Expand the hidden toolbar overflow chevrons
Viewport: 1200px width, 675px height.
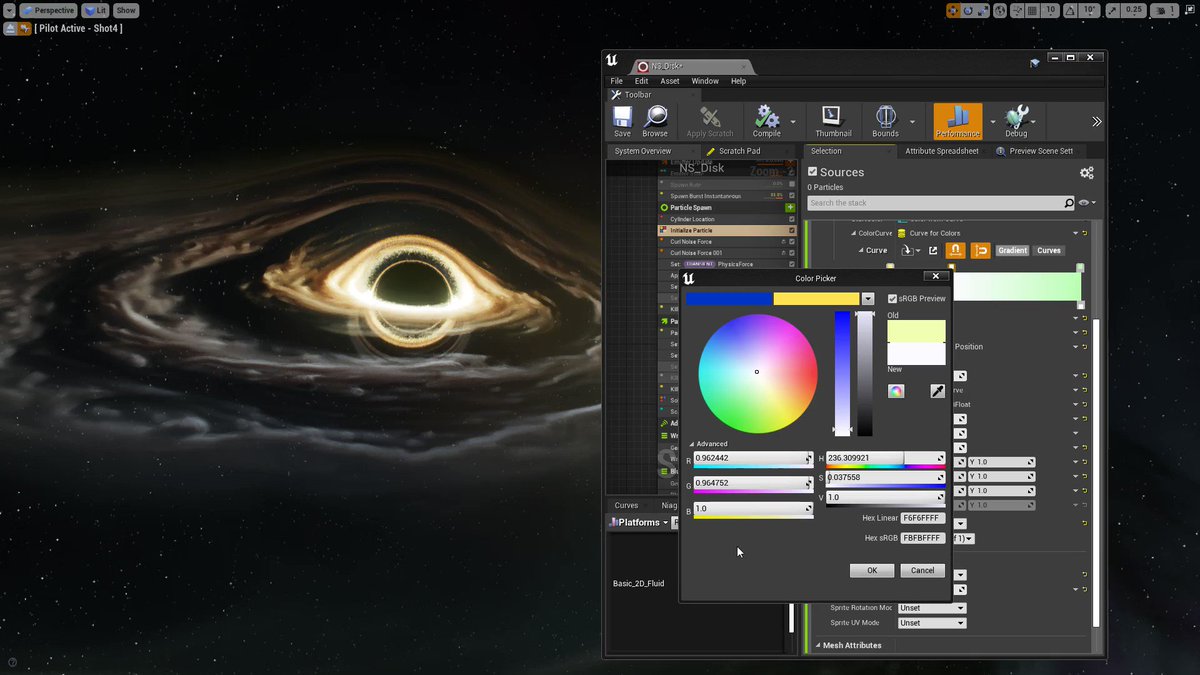tap(1096, 121)
